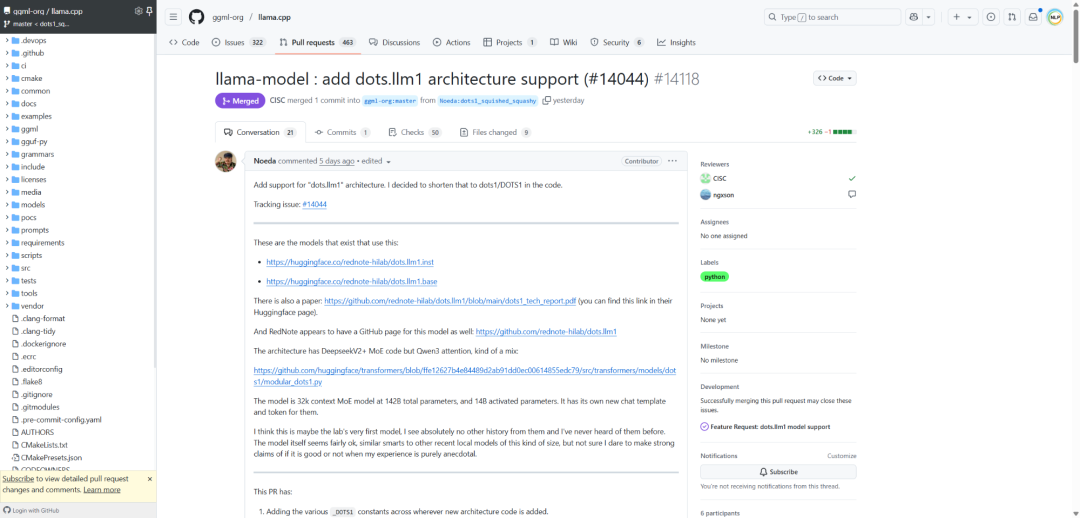The image size is (1080, 518).
Task: Open sidebar settings gear icon
Action: (x=138, y=11)
